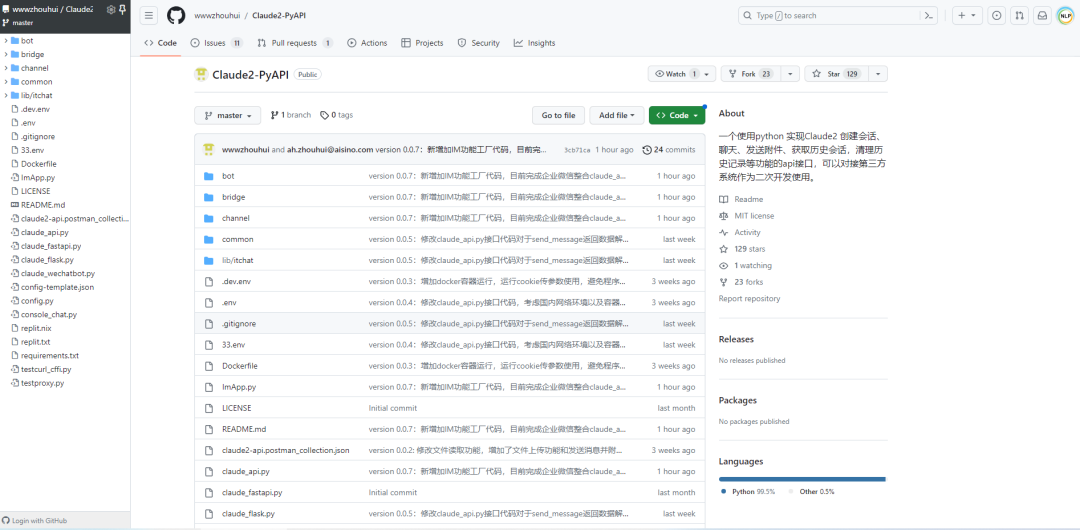
Task: Open the green Code dropdown
Action: (x=677, y=115)
